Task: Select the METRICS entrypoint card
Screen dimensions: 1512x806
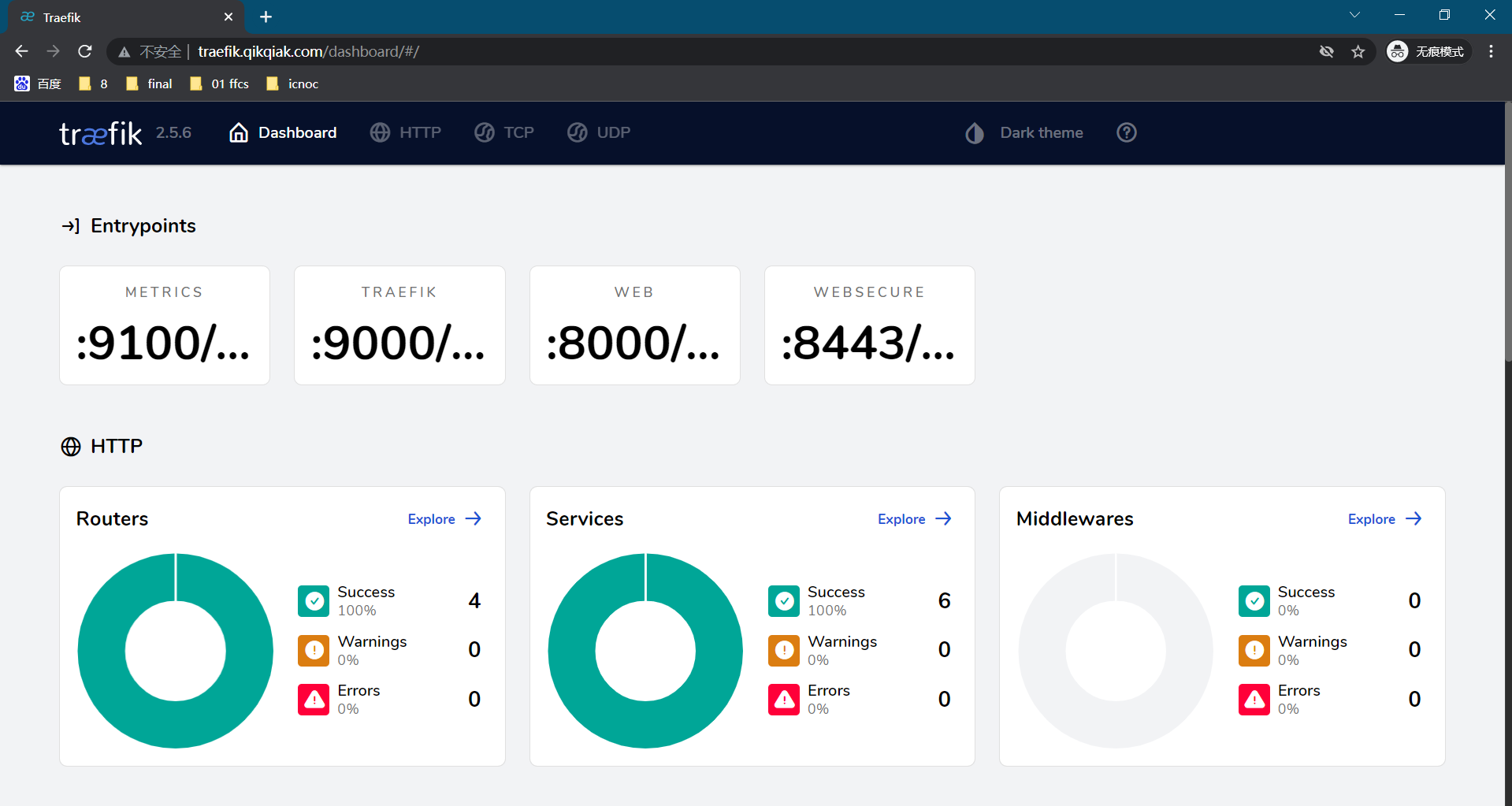Action: pos(165,325)
